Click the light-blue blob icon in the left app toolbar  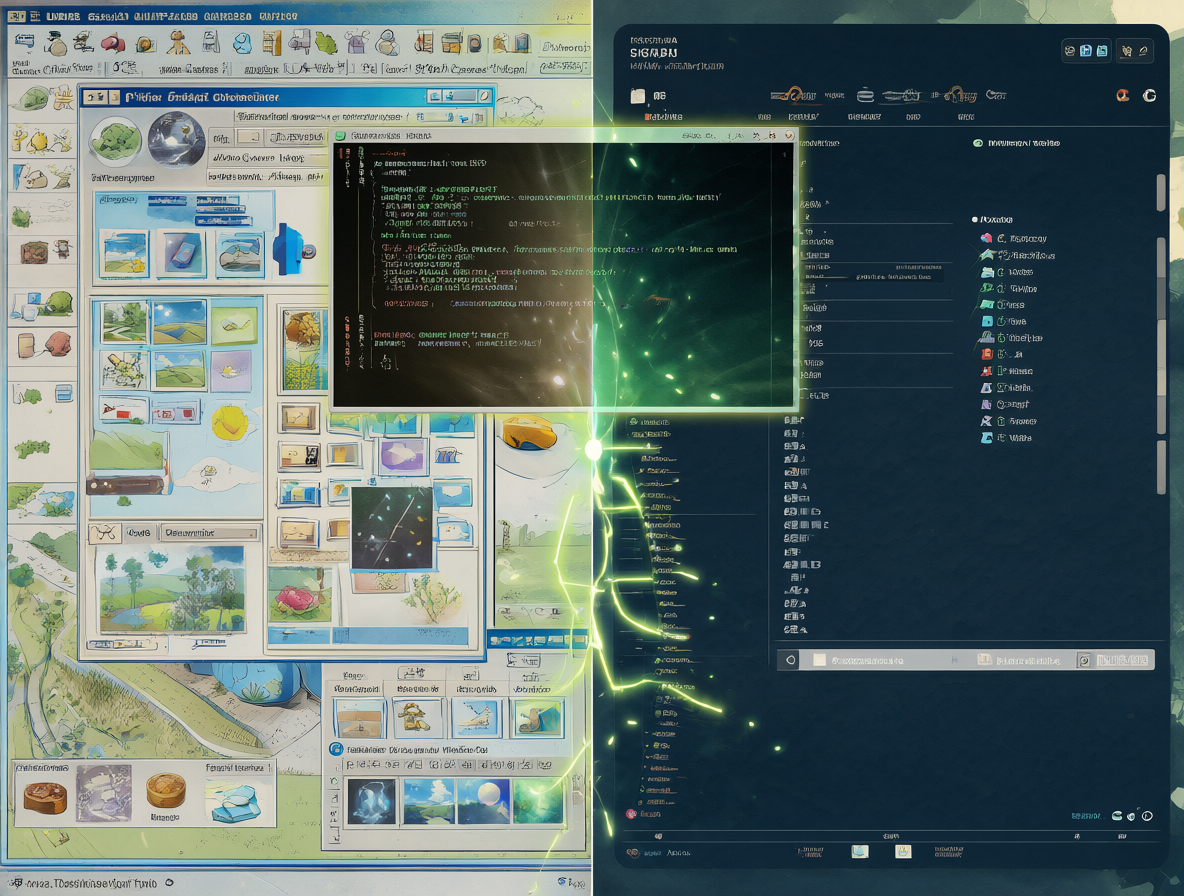tap(242, 43)
